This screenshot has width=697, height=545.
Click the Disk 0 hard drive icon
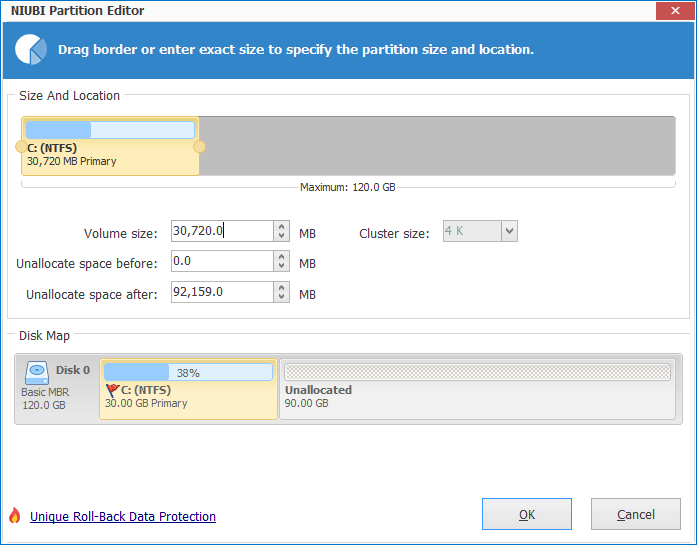36,373
